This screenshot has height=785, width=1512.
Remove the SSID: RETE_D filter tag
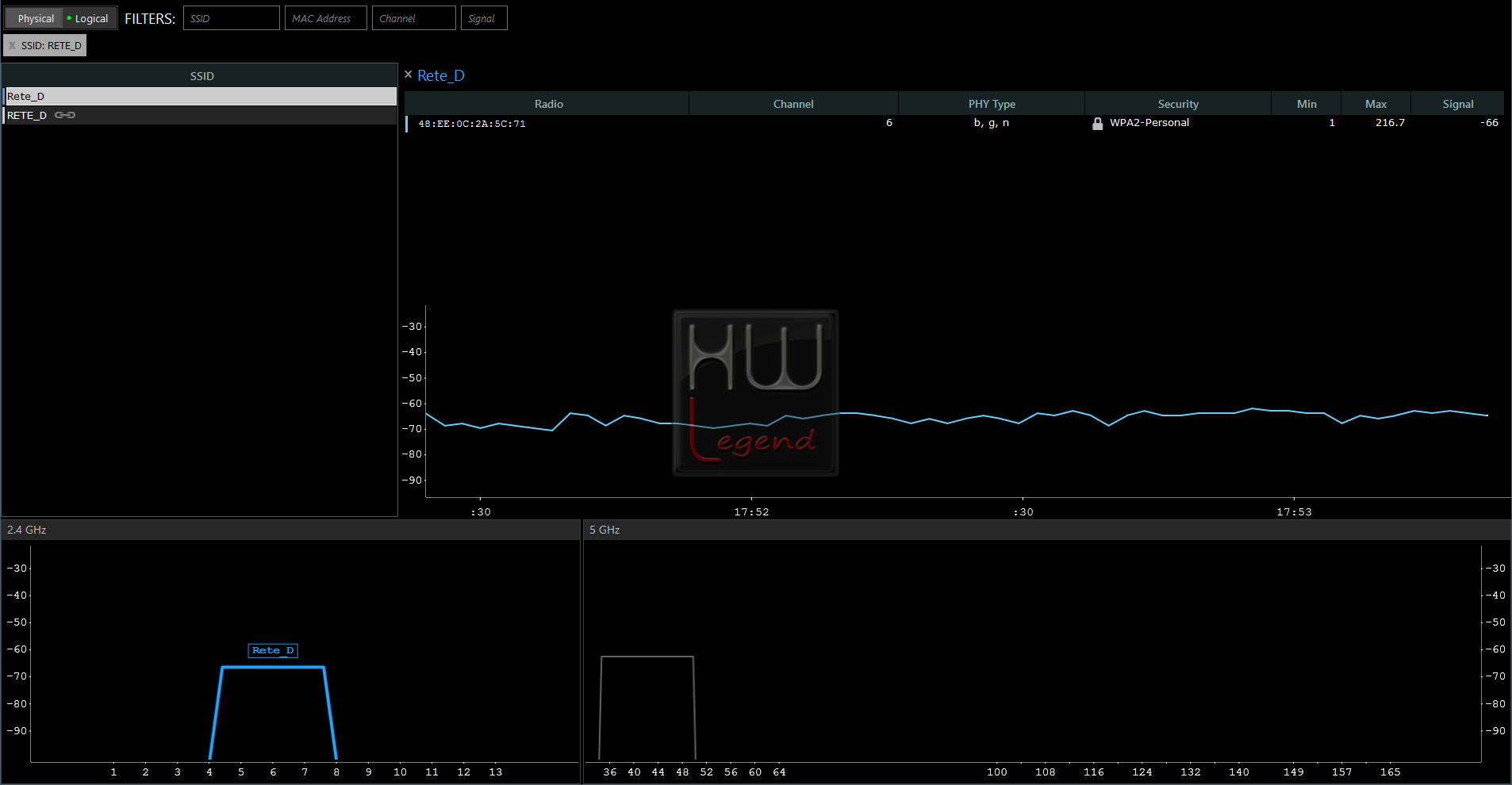click(x=12, y=46)
